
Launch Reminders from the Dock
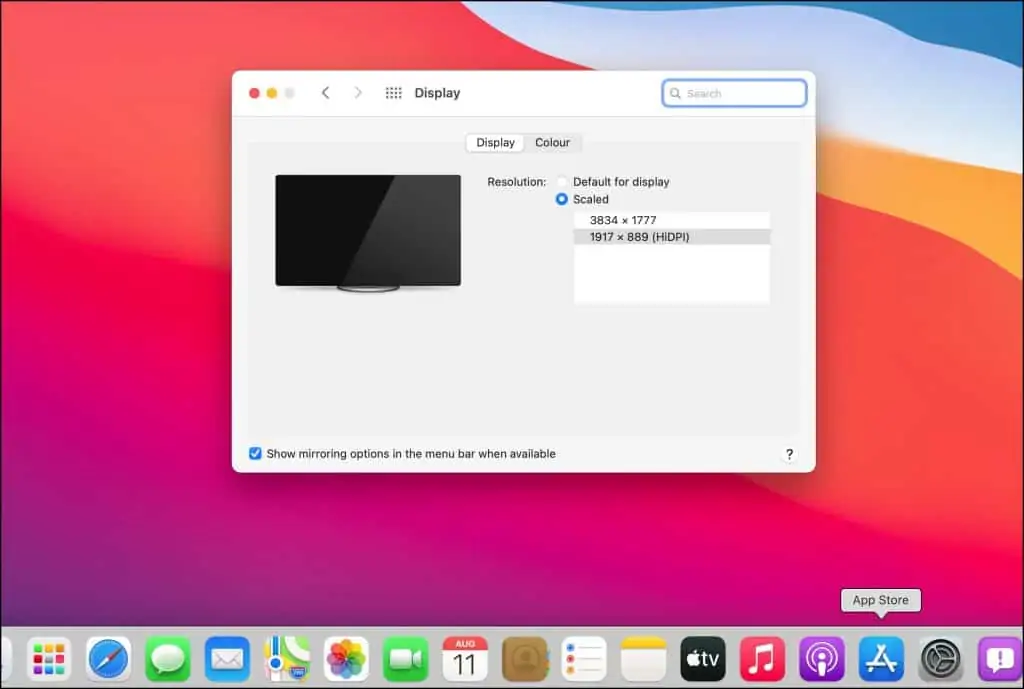tap(584, 659)
